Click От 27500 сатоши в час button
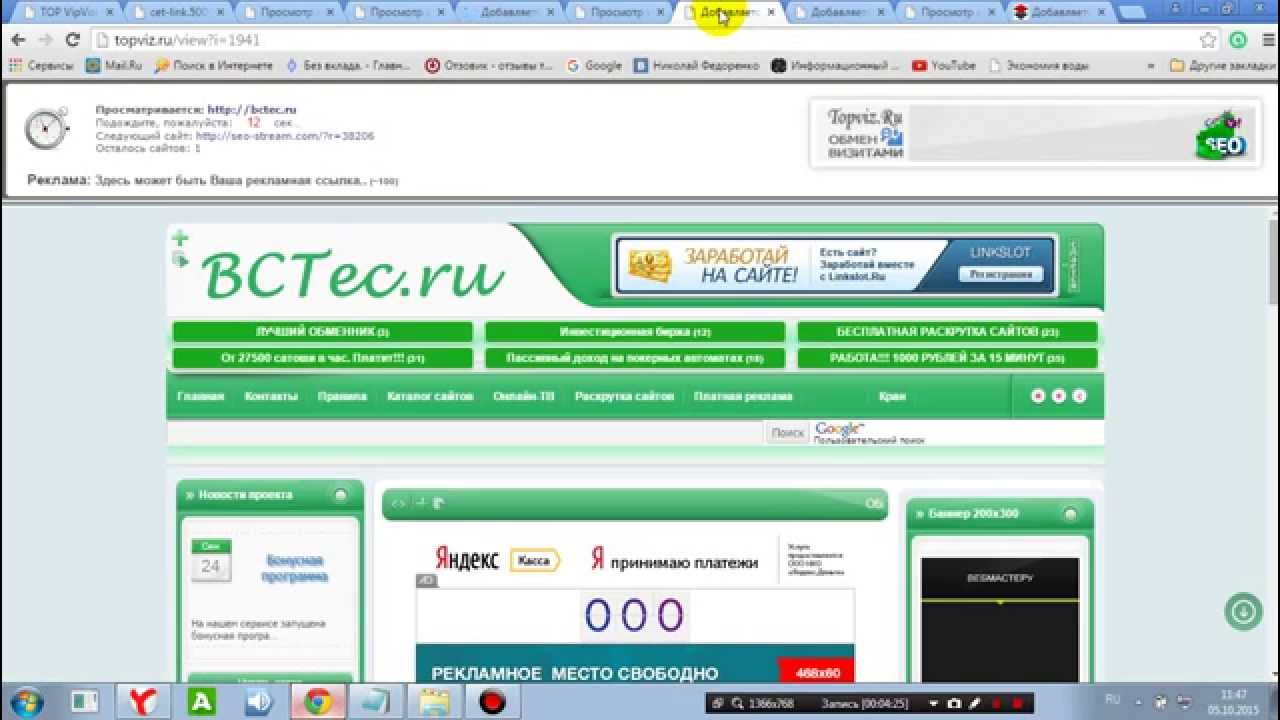The height and width of the screenshot is (720, 1280). click(323, 358)
